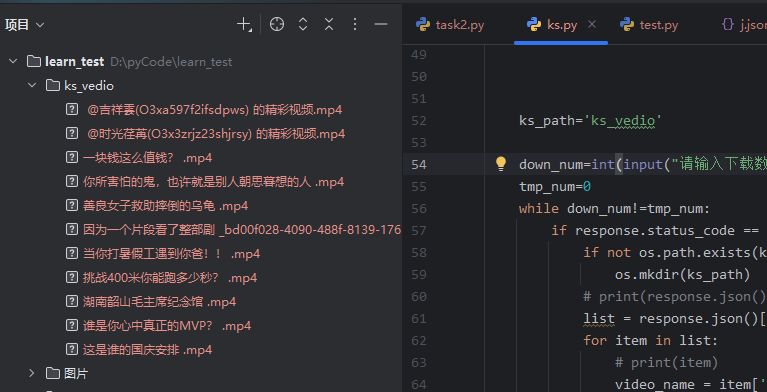
Task: Click the while down_num!=tmp_num: line
Action: (x=614, y=208)
